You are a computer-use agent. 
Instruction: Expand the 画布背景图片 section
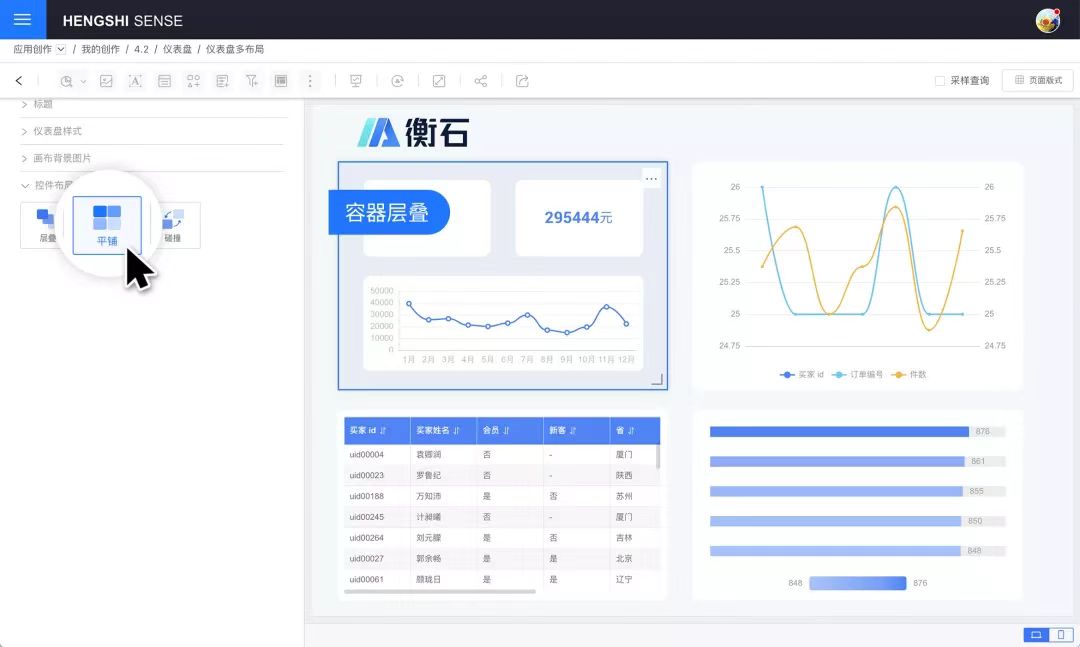tap(62, 158)
